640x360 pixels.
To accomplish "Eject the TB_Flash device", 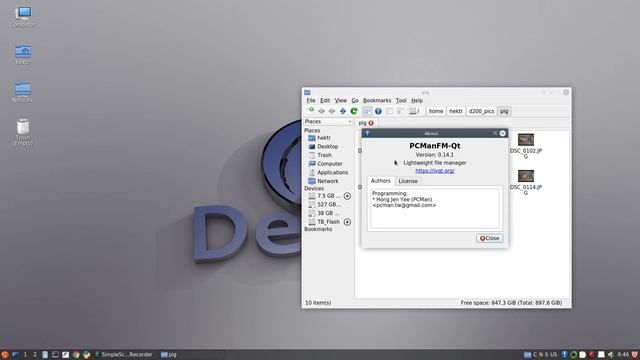I will point(347,222).
